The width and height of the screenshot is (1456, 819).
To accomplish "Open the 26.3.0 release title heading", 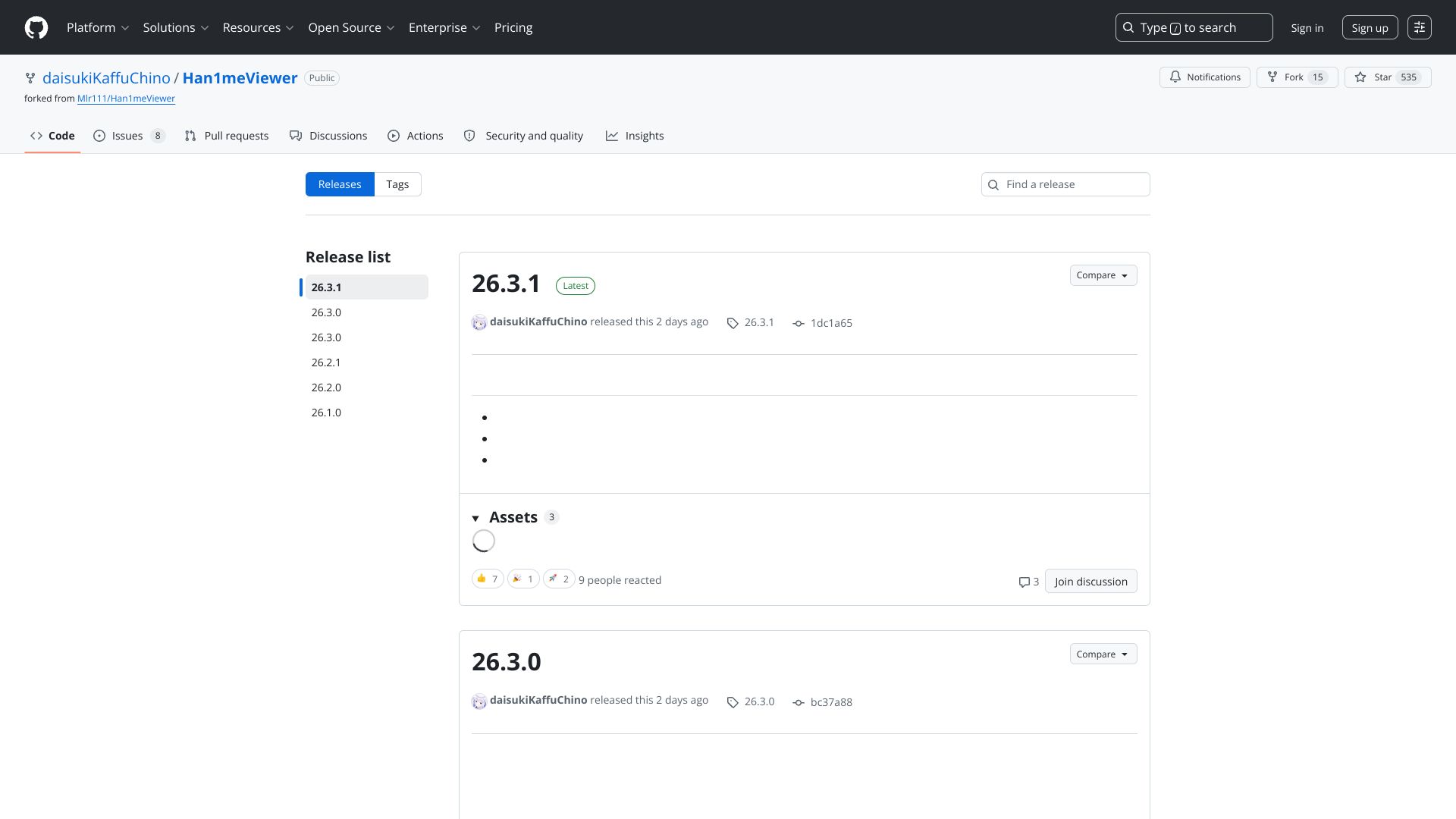I will coord(506,662).
